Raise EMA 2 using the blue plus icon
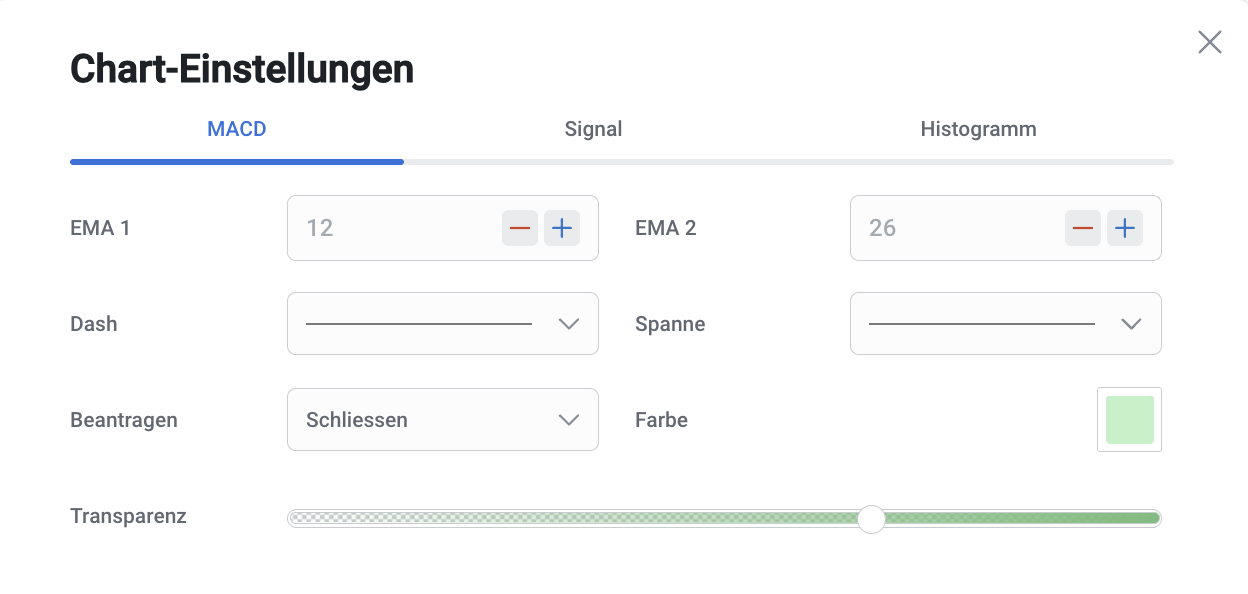This screenshot has height=594, width=1248. coord(1125,228)
